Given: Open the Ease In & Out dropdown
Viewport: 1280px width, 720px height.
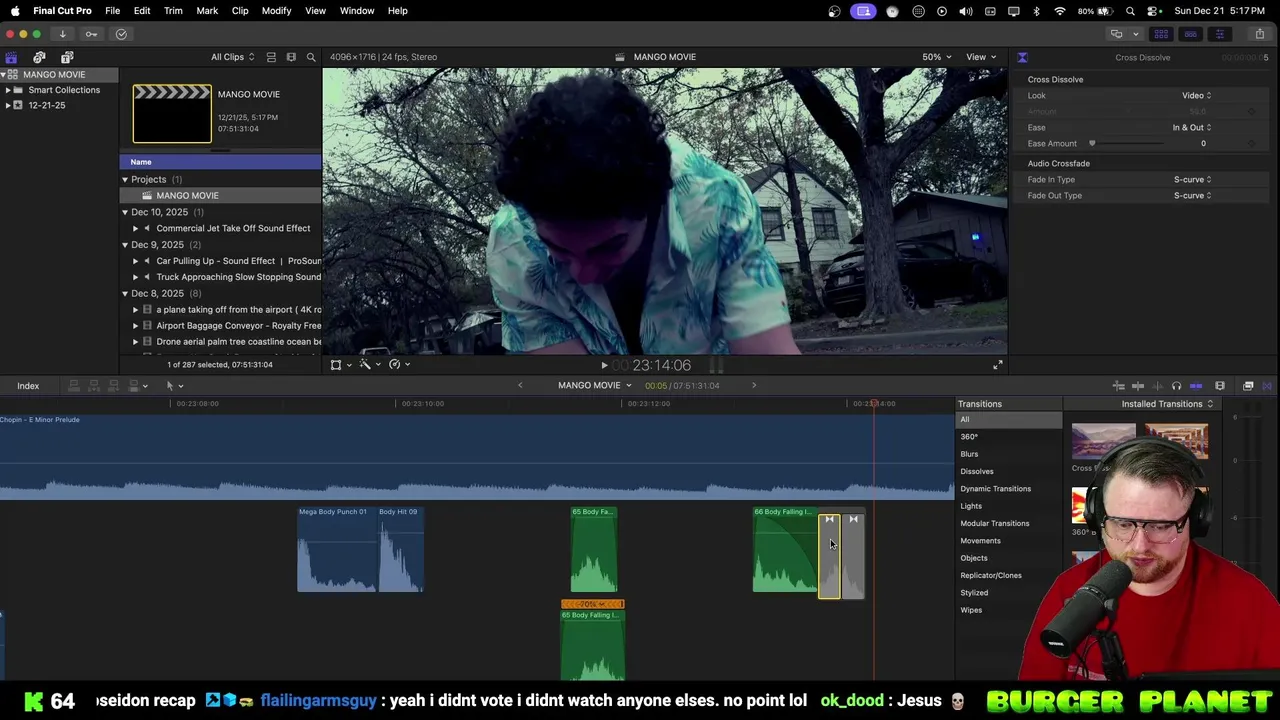Looking at the screenshot, I should point(1192,128).
